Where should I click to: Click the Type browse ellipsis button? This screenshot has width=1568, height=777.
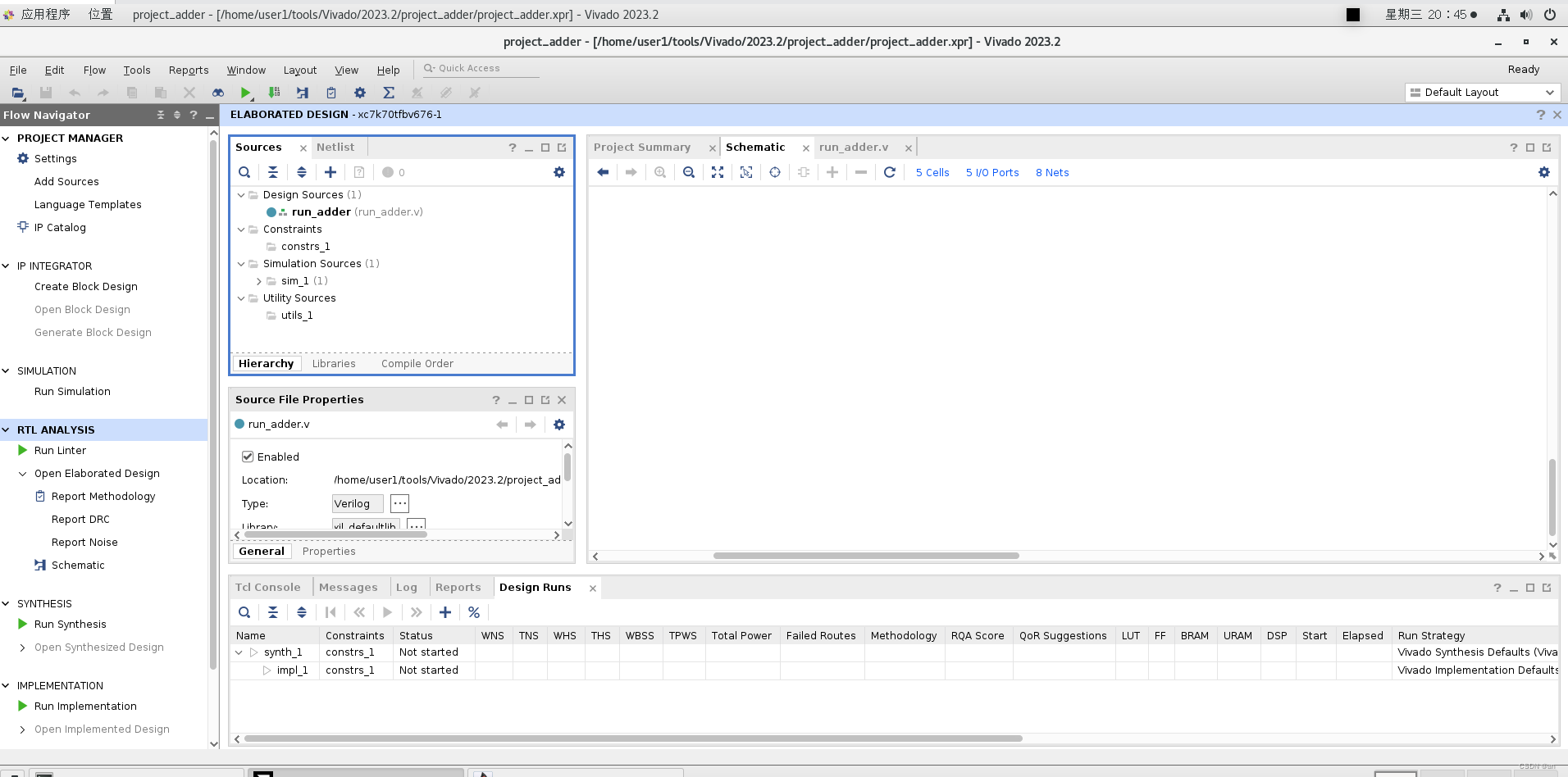(399, 504)
